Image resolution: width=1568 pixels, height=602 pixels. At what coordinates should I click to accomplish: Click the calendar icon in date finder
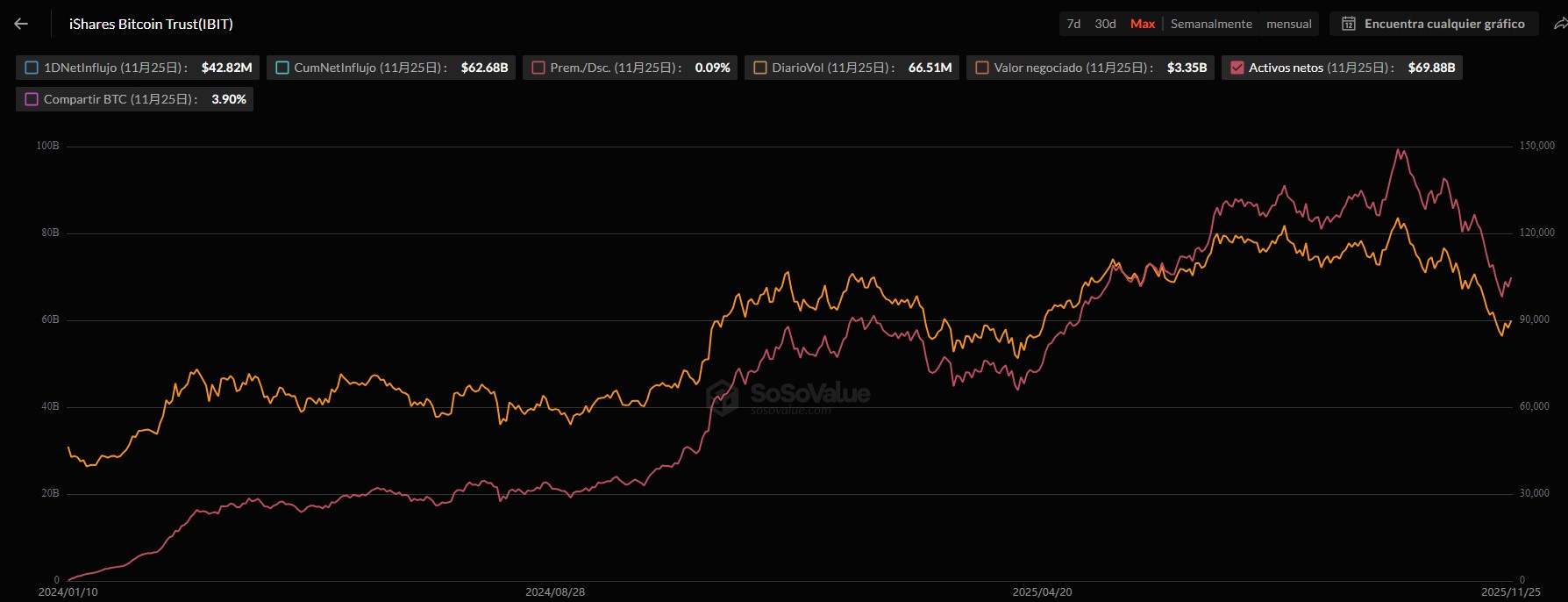(1349, 24)
